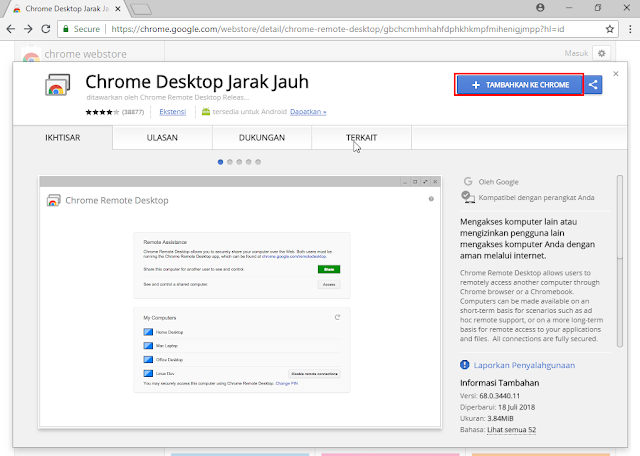Switch to the ULASAN tab
The width and height of the screenshot is (640, 456).
click(162, 138)
